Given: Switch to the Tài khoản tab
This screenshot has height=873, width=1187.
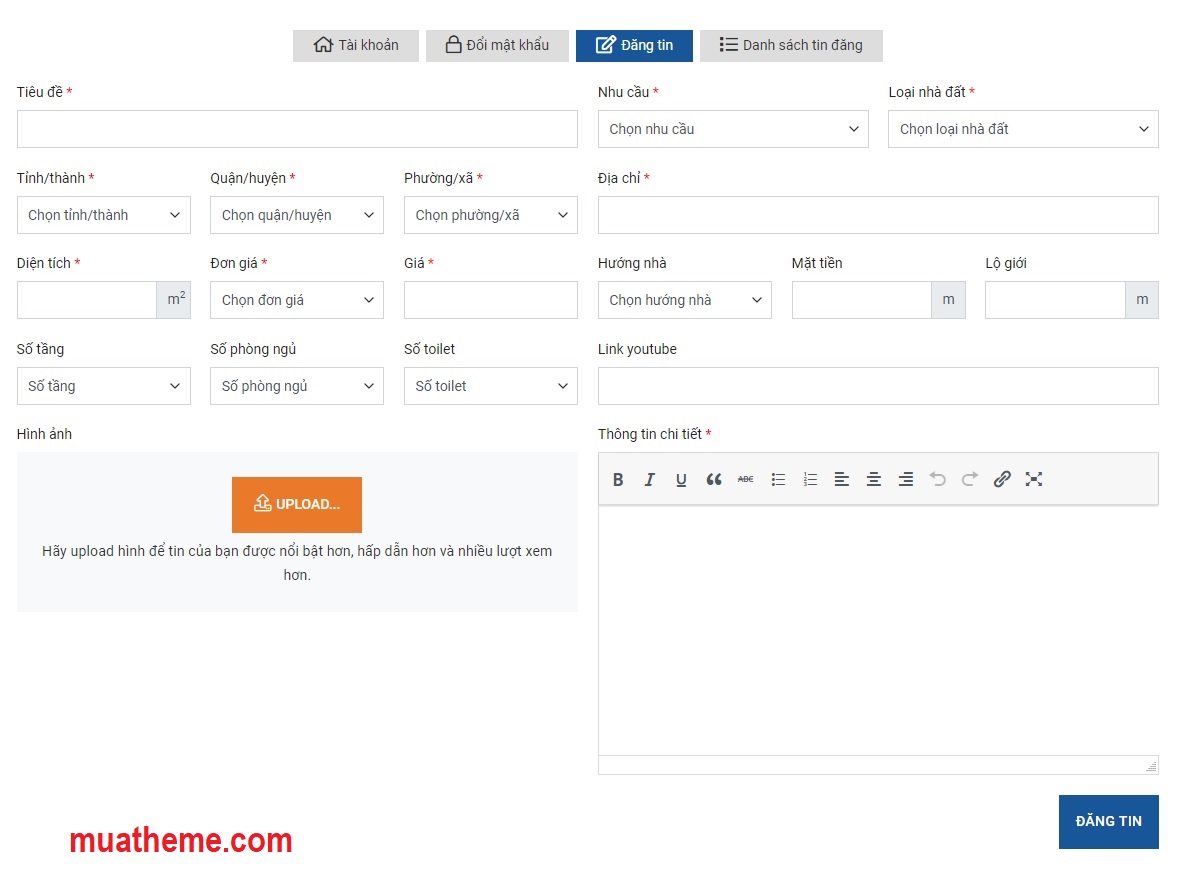Looking at the screenshot, I should 356,45.
